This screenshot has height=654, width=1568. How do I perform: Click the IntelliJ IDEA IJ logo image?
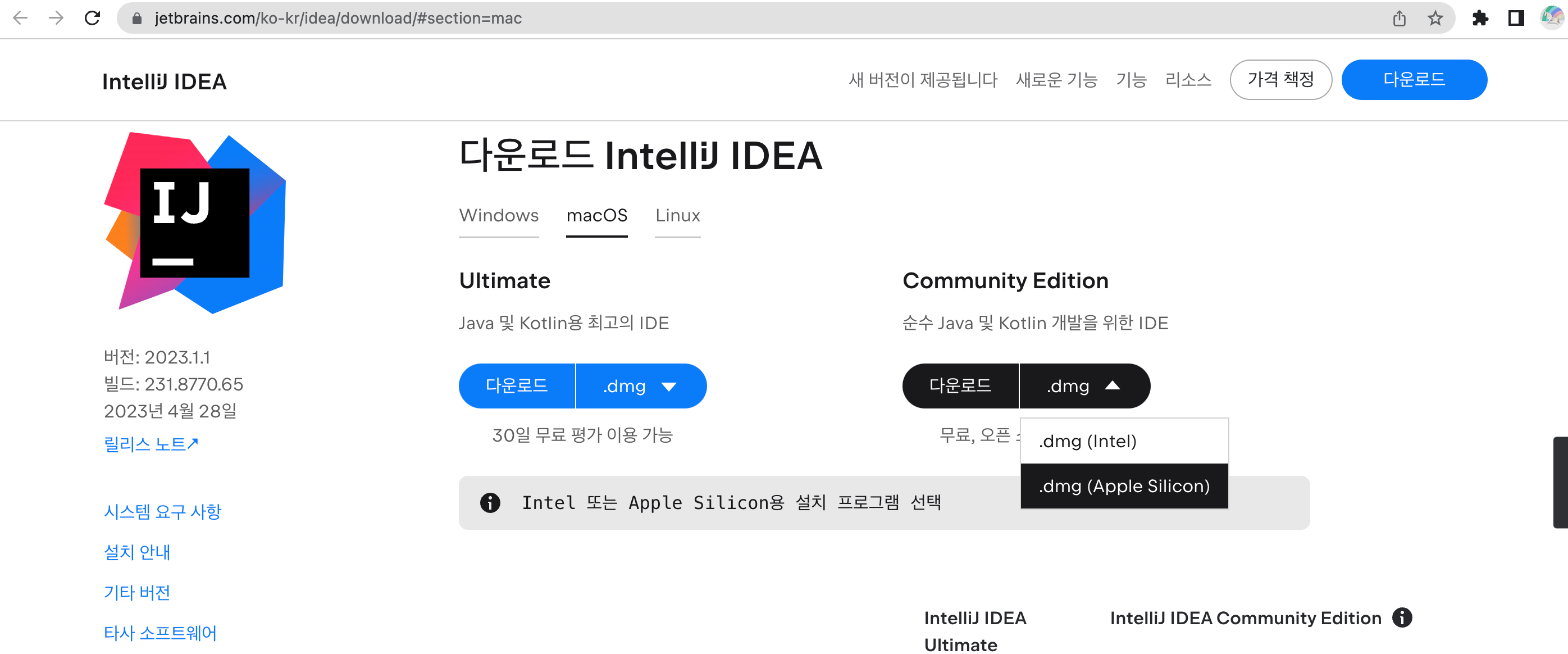(195, 222)
